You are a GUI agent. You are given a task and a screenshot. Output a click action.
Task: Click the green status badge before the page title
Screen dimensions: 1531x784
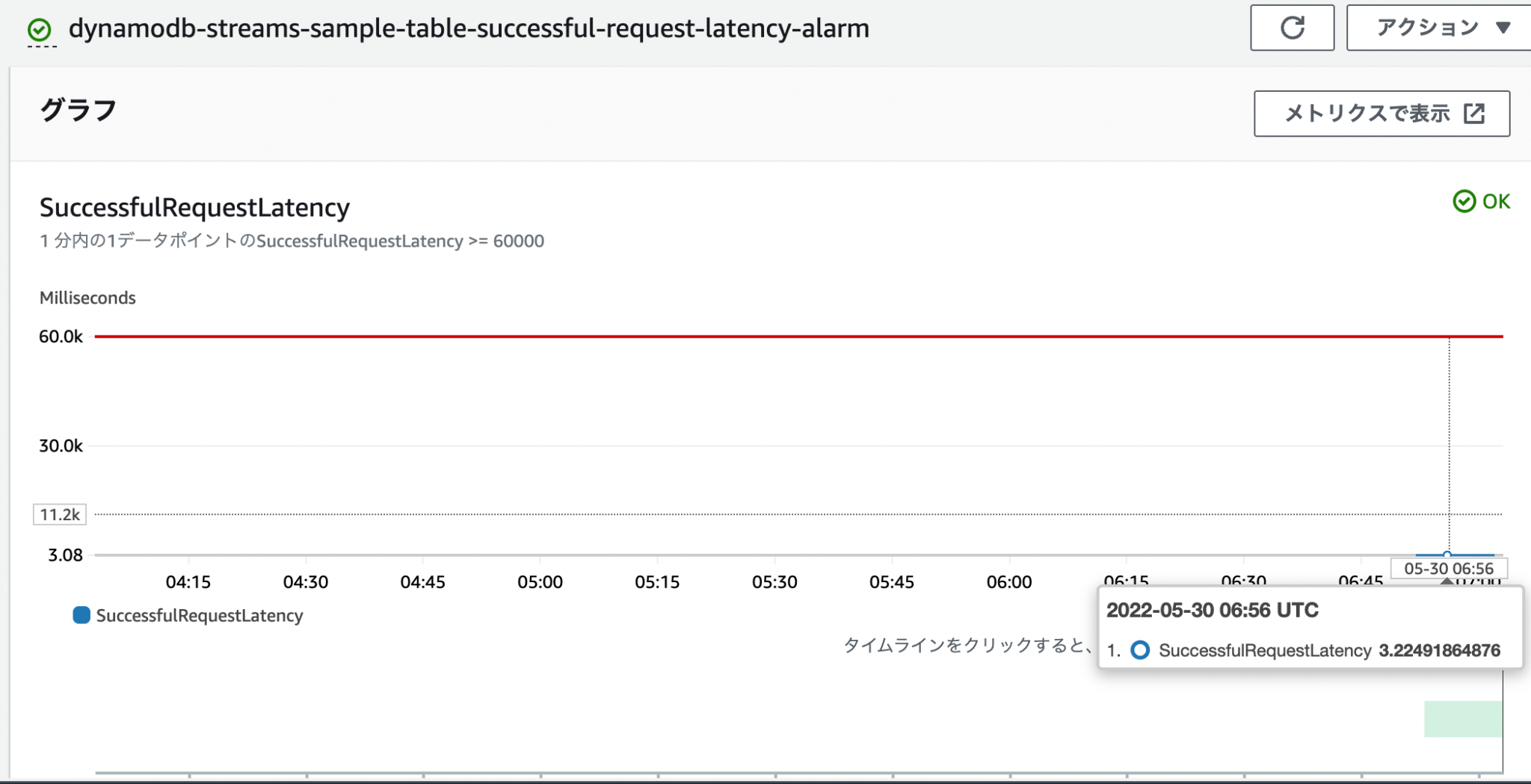37,30
